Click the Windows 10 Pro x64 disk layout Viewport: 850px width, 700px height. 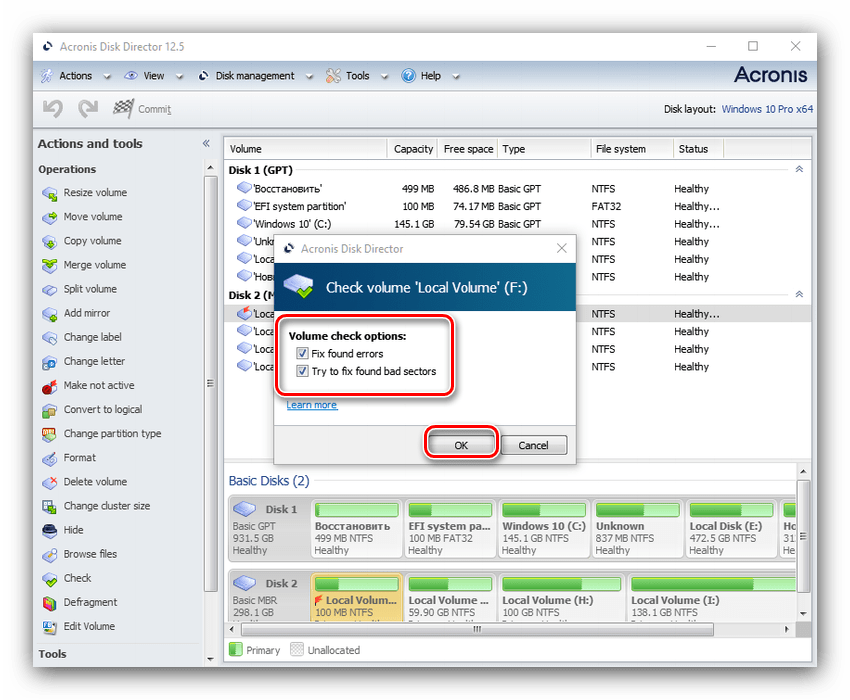coord(766,109)
